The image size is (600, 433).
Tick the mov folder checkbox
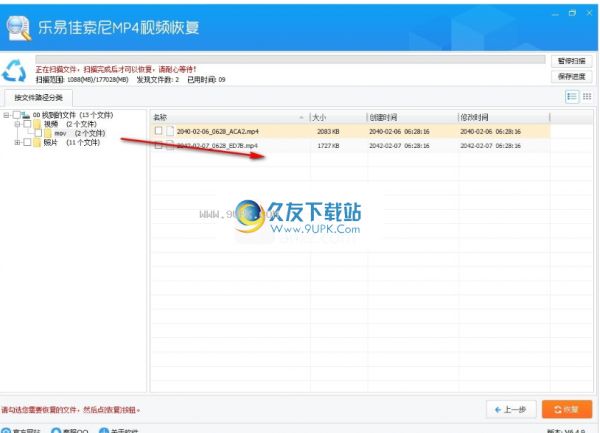pos(38,133)
